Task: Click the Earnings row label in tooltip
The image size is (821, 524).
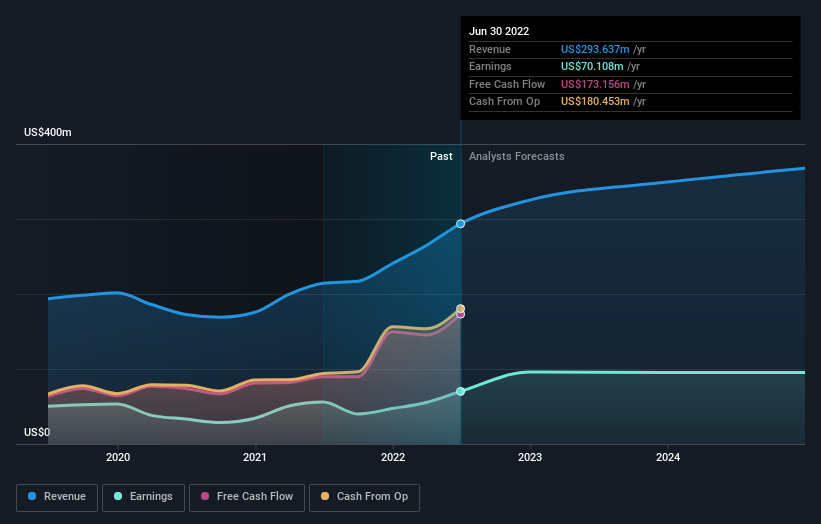Action: [490, 66]
